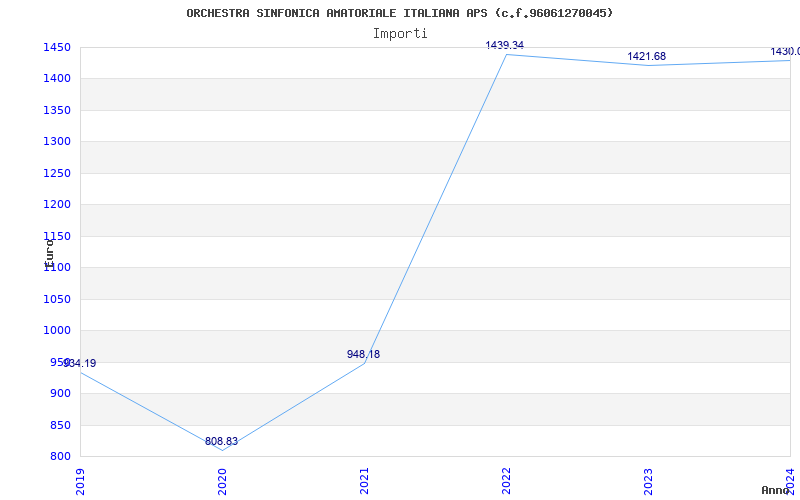The image size is (800, 500).
Task: Click the 800 y-axis value
Action: tap(60, 457)
